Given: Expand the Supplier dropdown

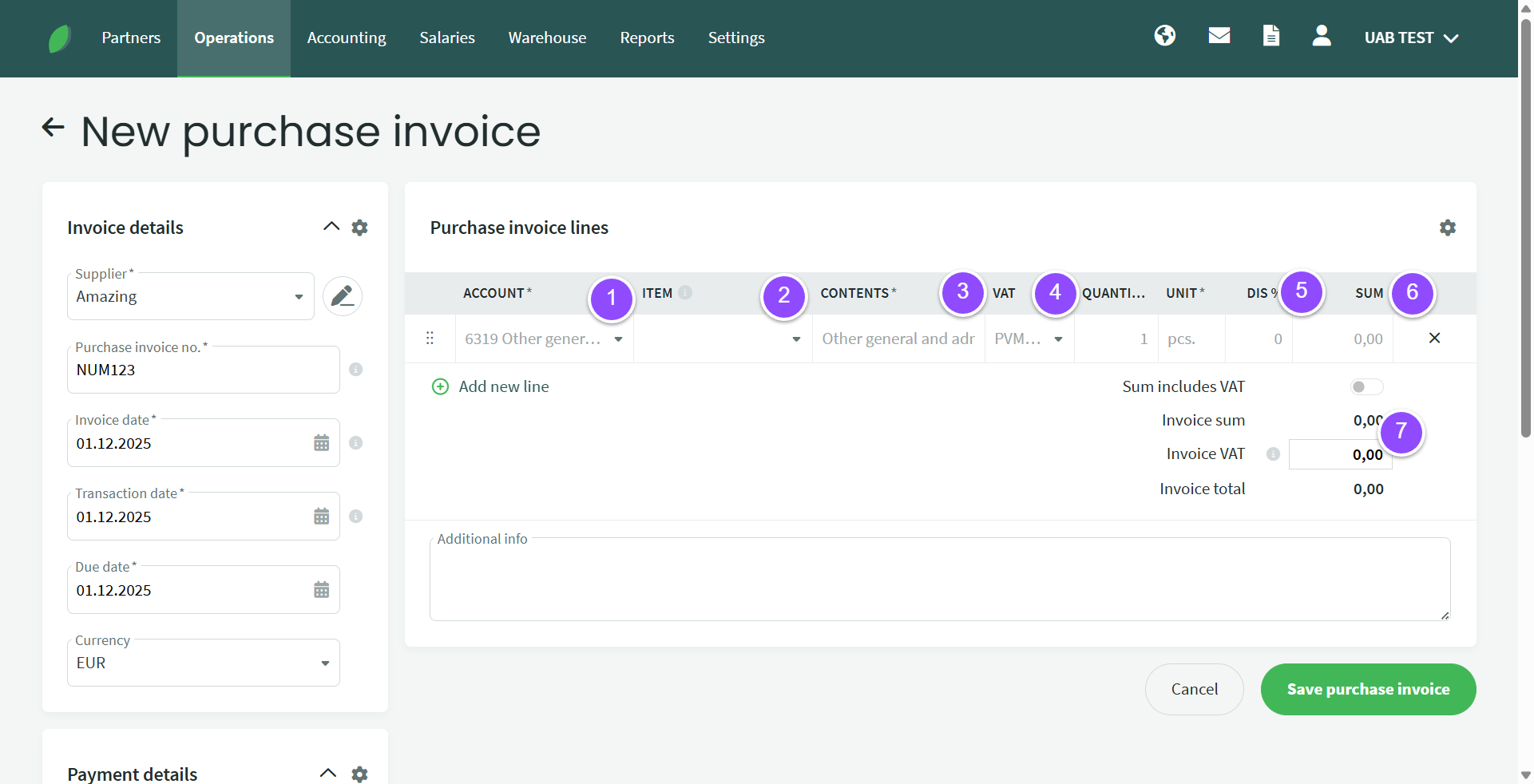Looking at the screenshot, I should [299, 297].
